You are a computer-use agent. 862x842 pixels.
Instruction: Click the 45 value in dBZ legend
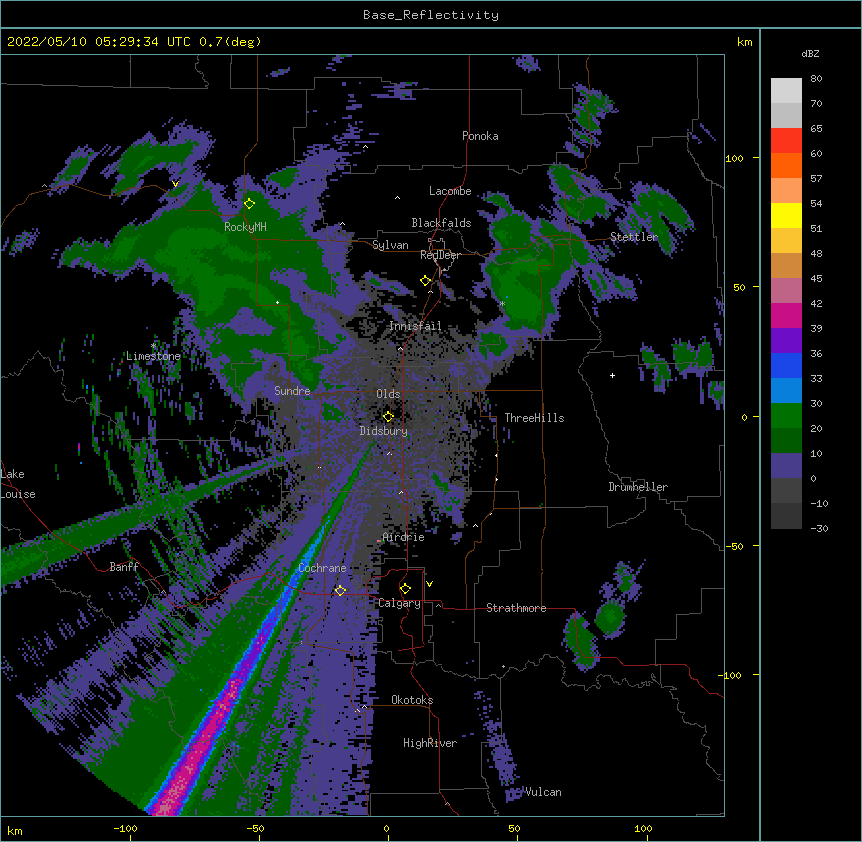816,278
